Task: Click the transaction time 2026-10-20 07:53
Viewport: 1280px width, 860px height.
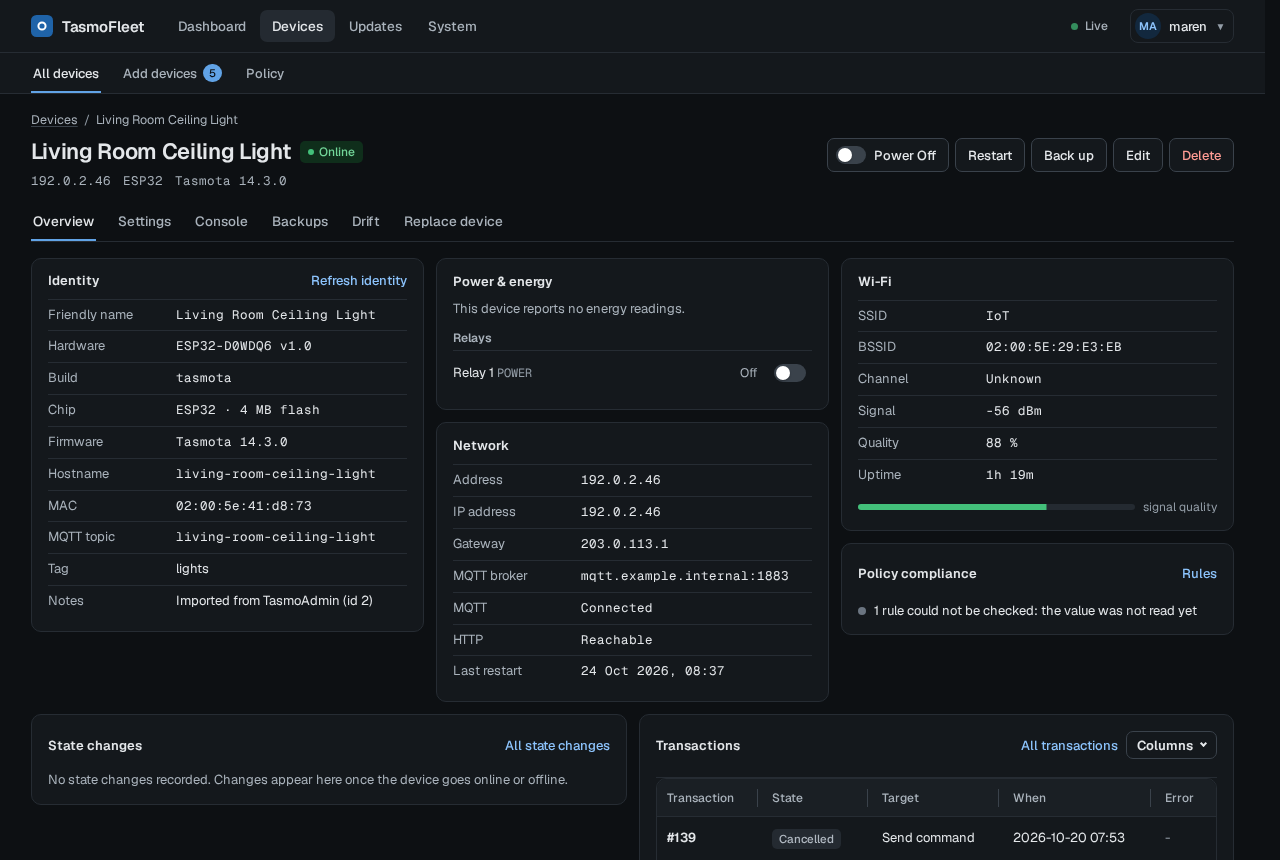Action: pyautogui.click(x=1069, y=837)
